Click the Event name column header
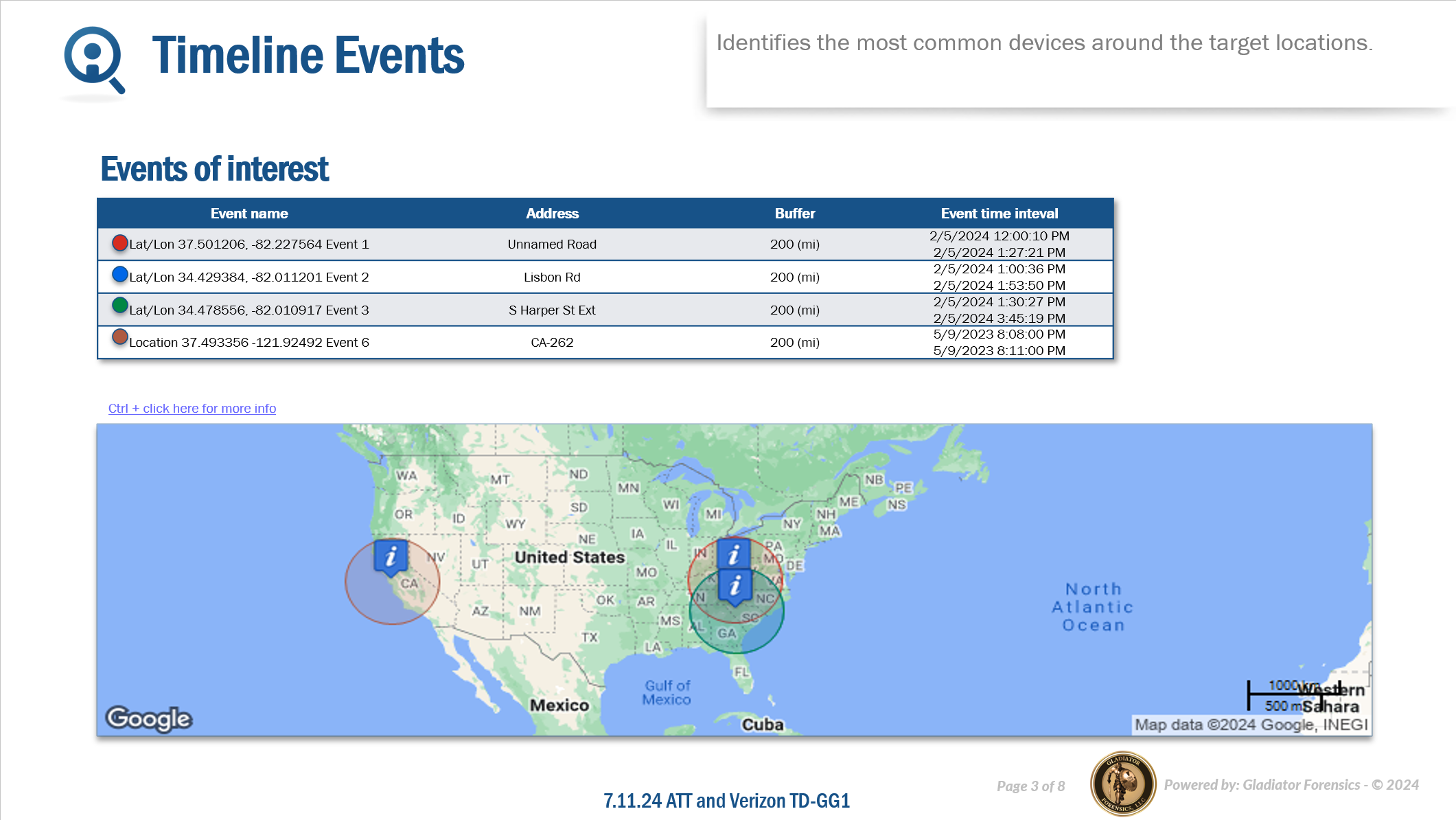Screen dimensions: 1456x820 click(249, 214)
